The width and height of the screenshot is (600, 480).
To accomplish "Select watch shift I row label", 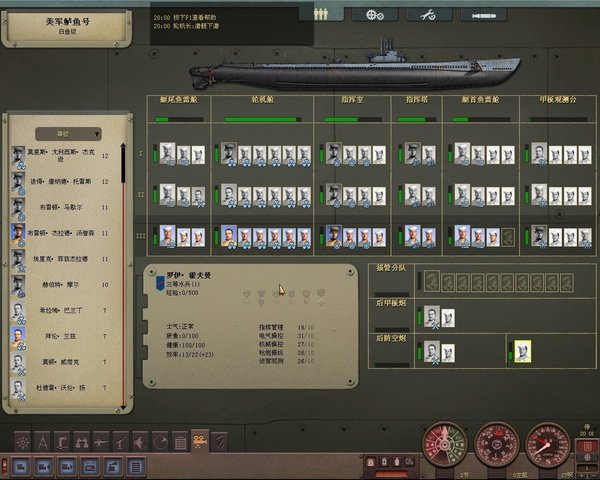I will 141,153.
